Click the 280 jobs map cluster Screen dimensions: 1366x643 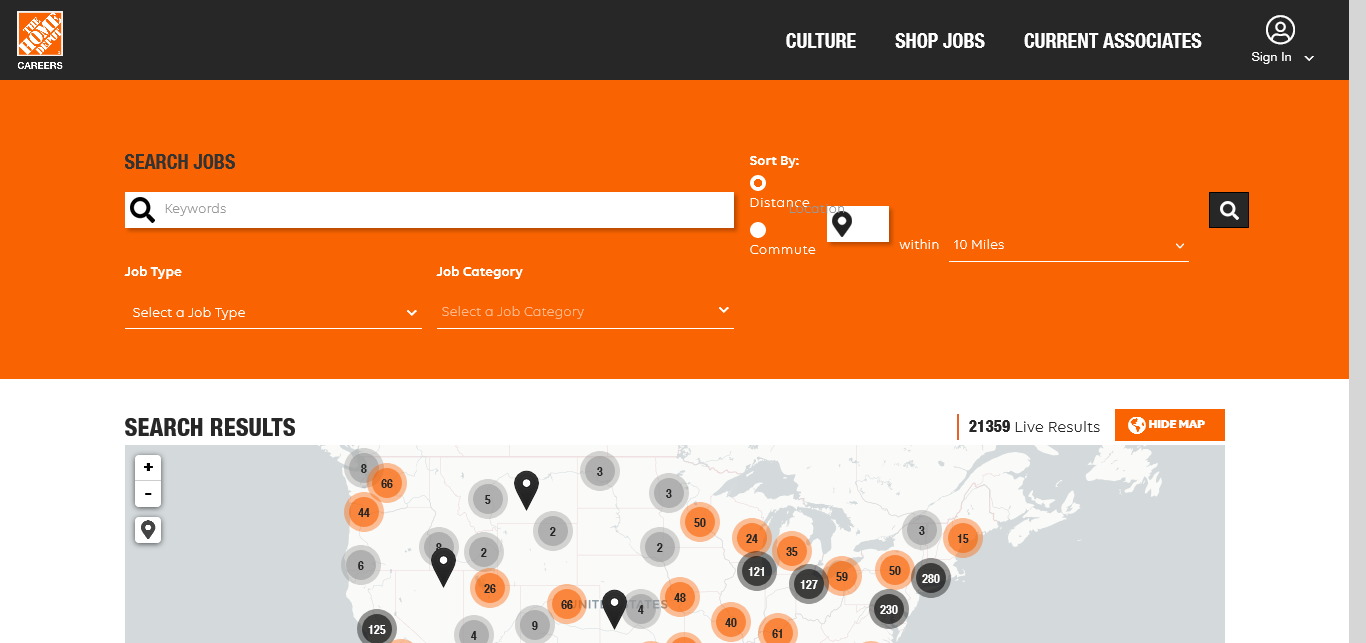coord(930,578)
